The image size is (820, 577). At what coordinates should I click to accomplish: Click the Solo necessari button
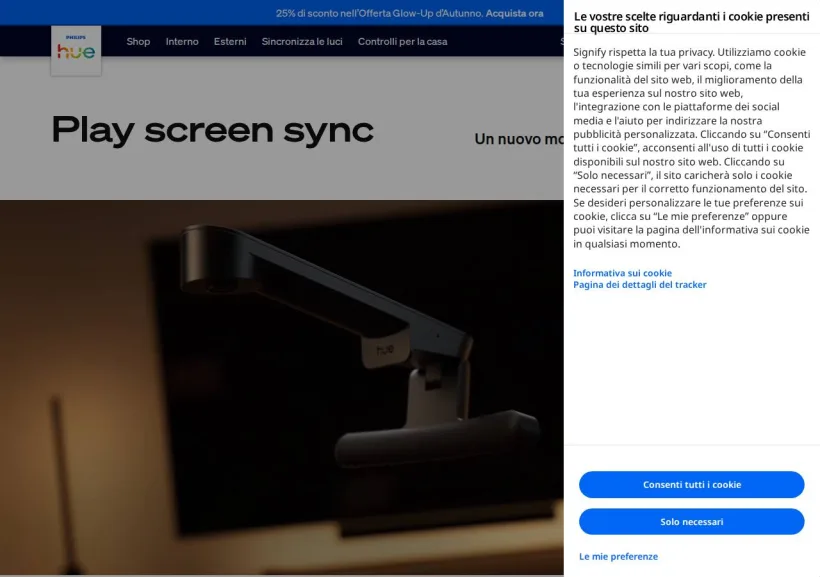click(x=691, y=522)
